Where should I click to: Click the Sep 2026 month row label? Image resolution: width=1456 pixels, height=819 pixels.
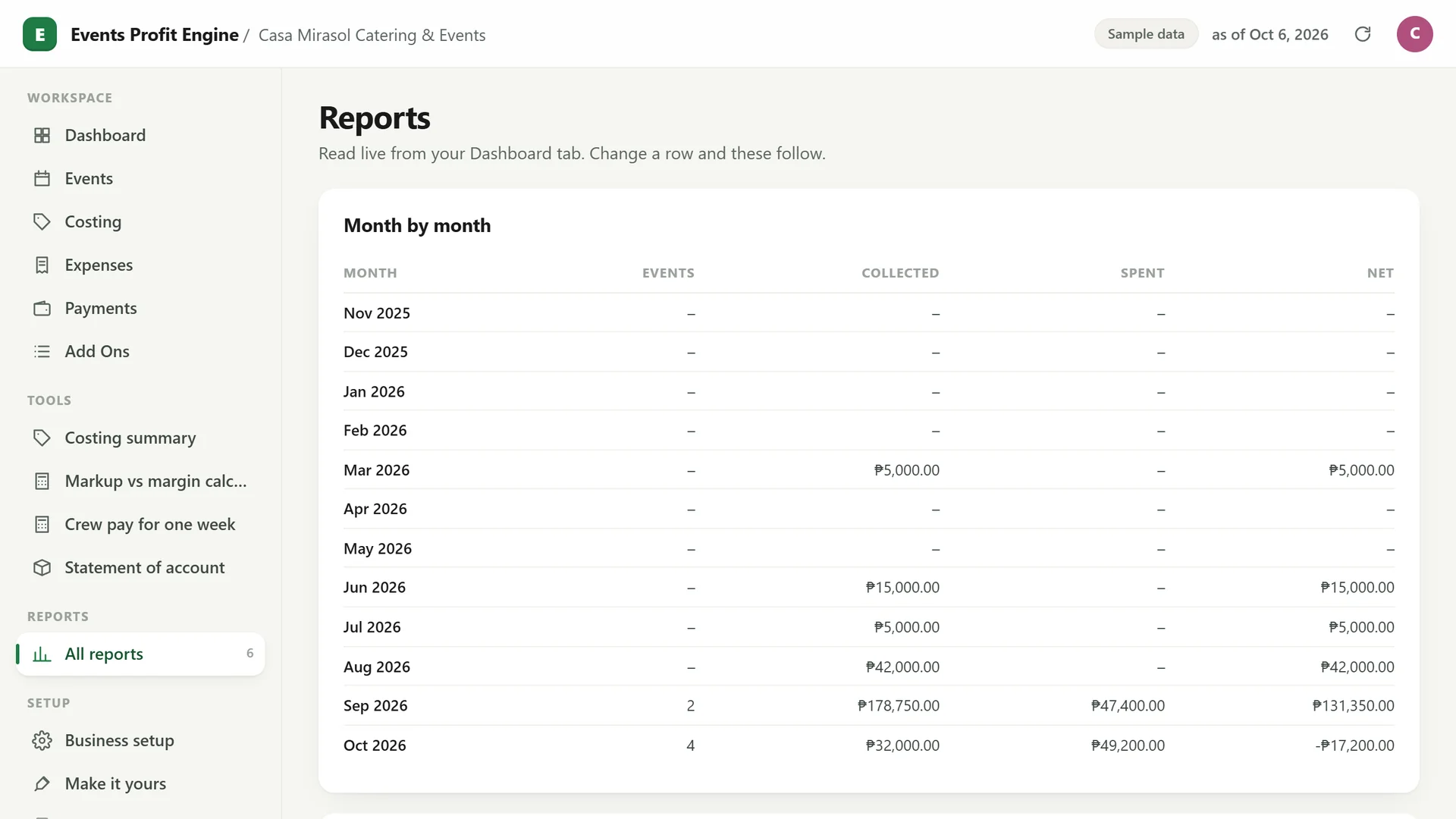[x=375, y=706]
